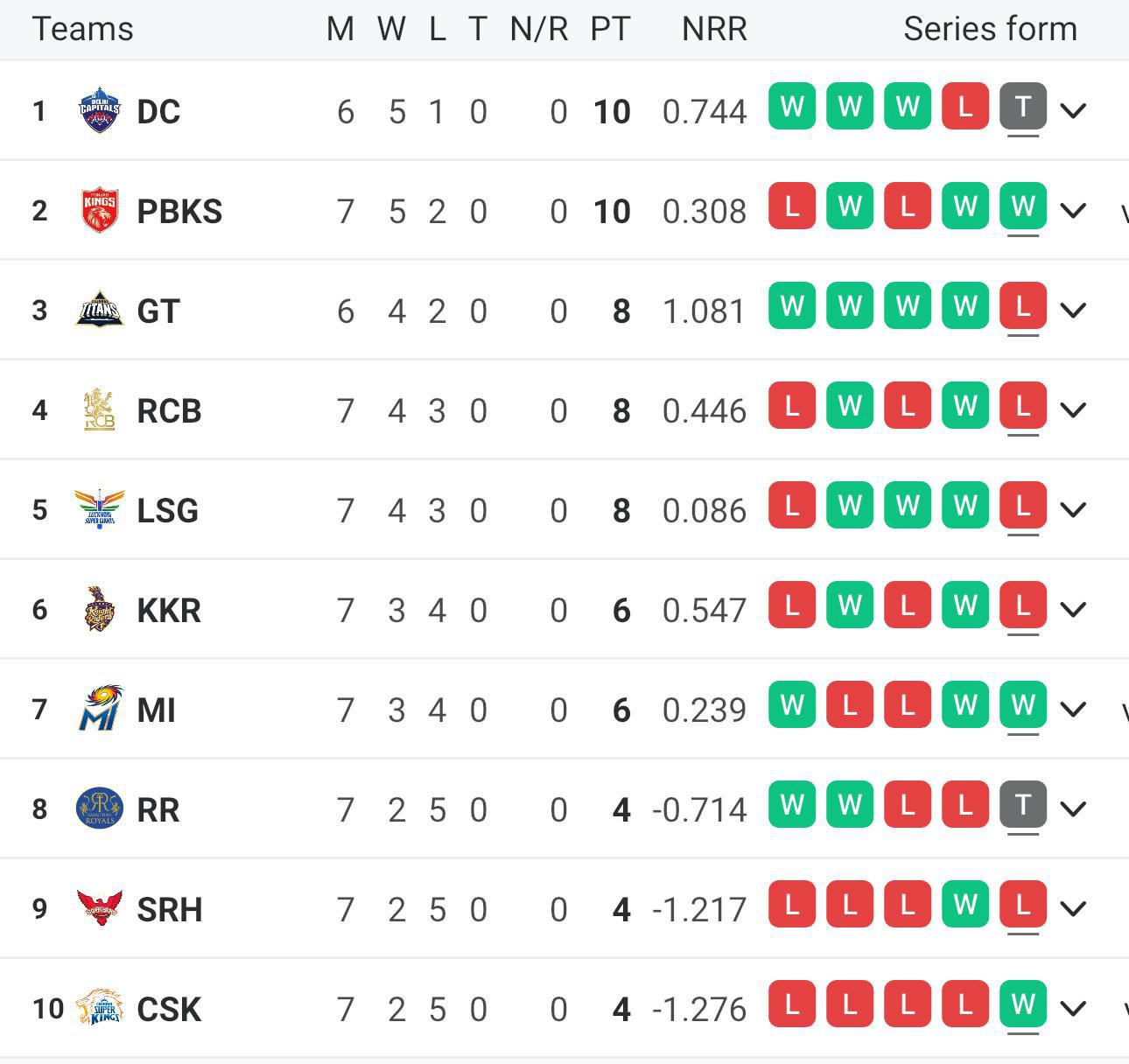The height and width of the screenshot is (1064, 1129).
Task: Open the LSG team name link
Action: click(x=167, y=510)
